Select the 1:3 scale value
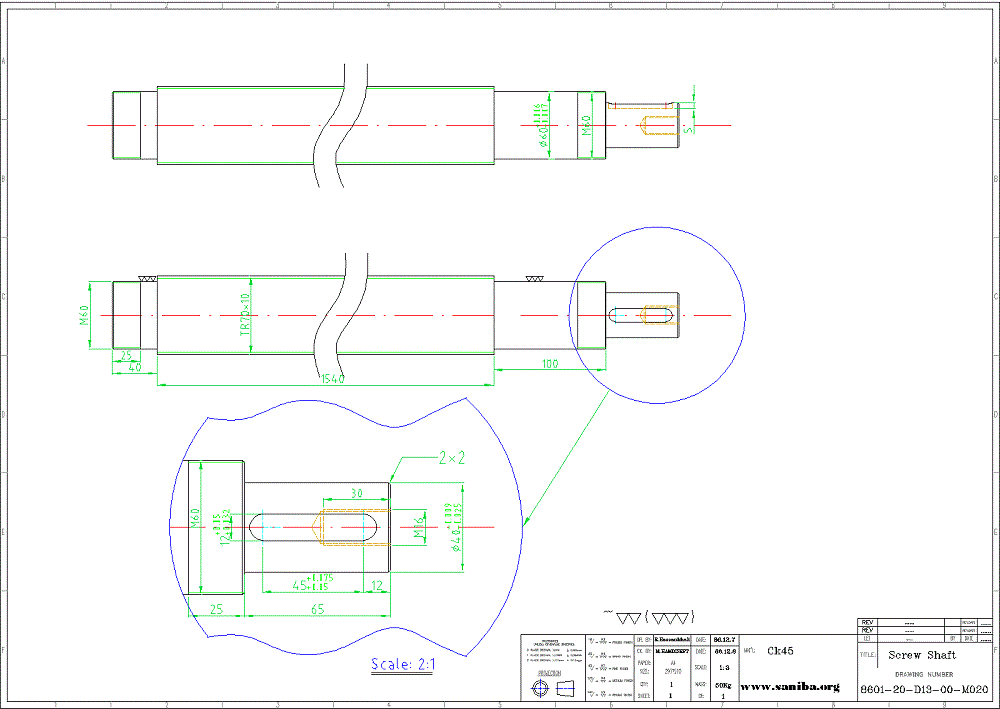The height and width of the screenshot is (709, 1000). pyautogui.click(x=724, y=668)
